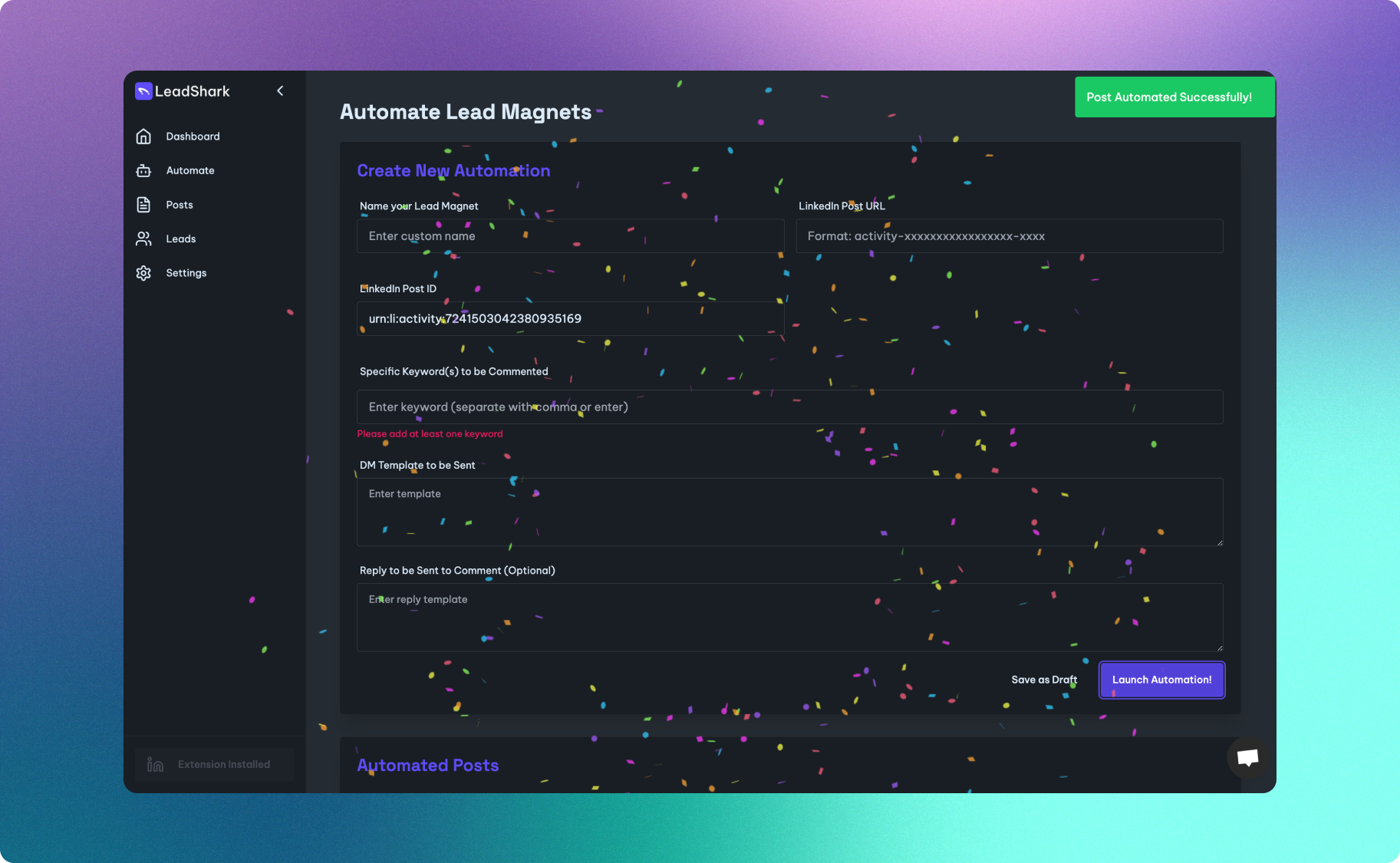This screenshot has height=863, width=1400.
Task: Click the Extension Installed button
Action: click(214, 763)
